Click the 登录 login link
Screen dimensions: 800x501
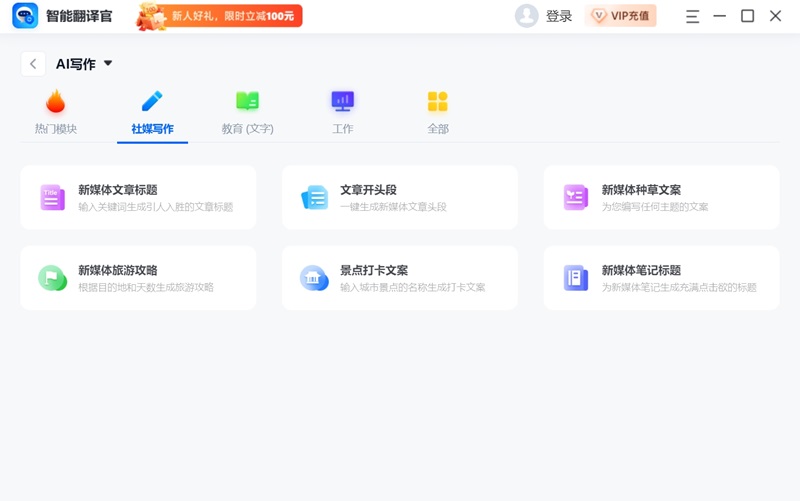click(559, 16)
